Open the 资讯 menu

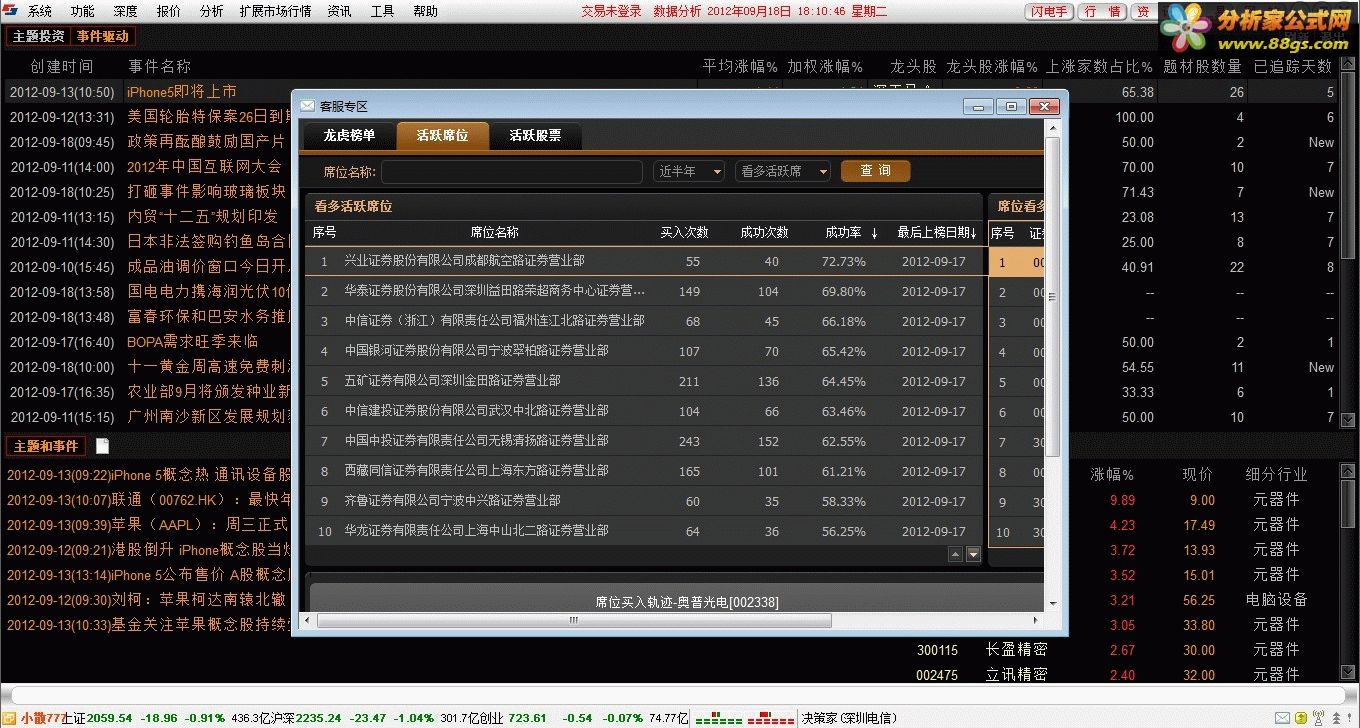click(x=340, y=12)
